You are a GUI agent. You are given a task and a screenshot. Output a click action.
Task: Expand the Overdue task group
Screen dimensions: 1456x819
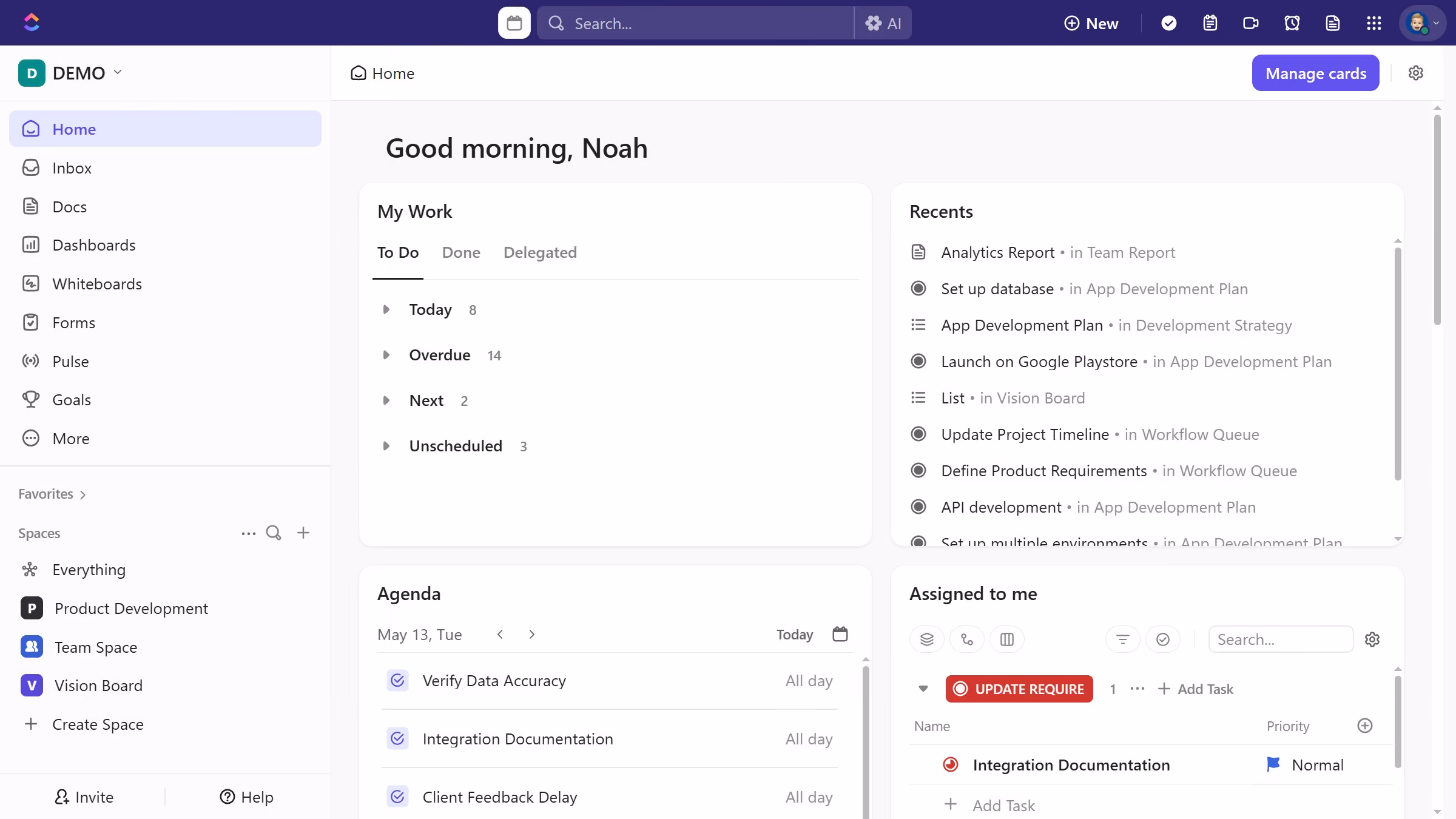(386, 355)
